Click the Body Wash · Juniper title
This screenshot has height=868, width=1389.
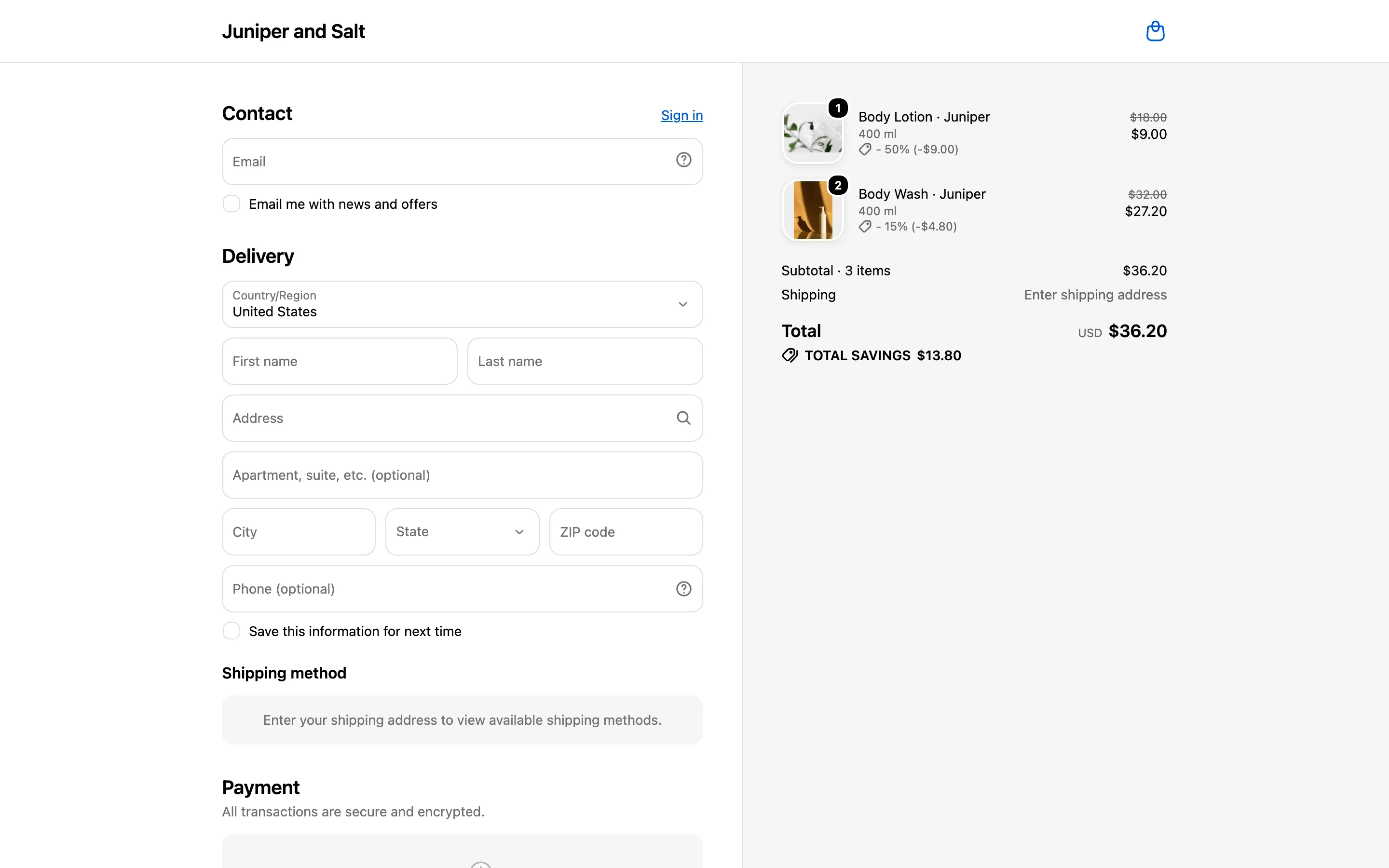pos(922,194)
